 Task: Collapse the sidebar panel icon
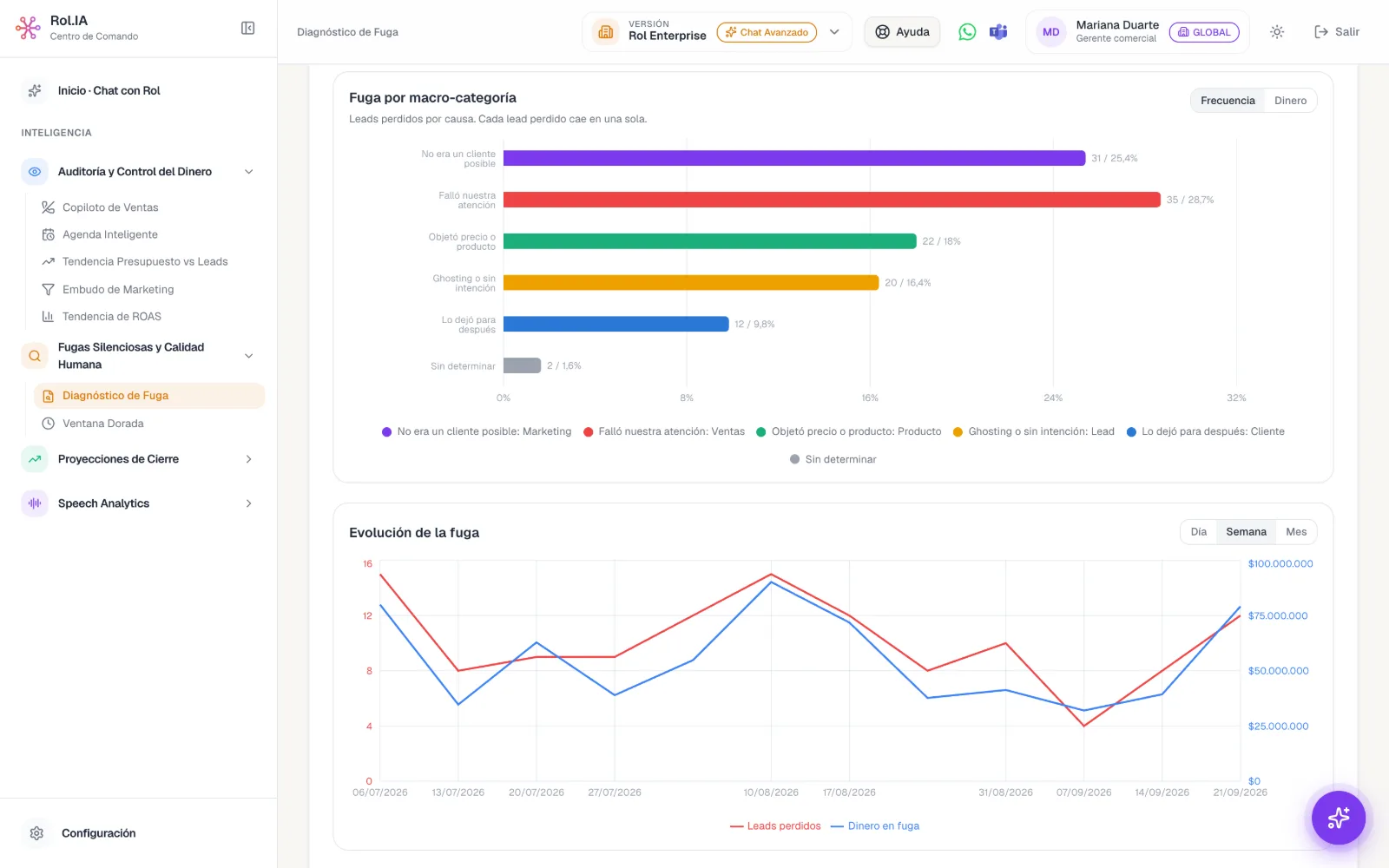[x=247, y=29]
